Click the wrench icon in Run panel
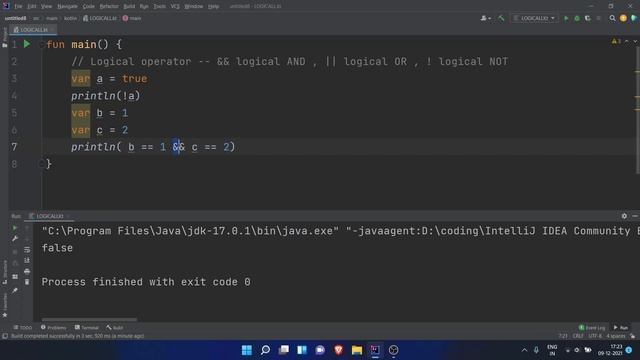 [x=15, y=238]
